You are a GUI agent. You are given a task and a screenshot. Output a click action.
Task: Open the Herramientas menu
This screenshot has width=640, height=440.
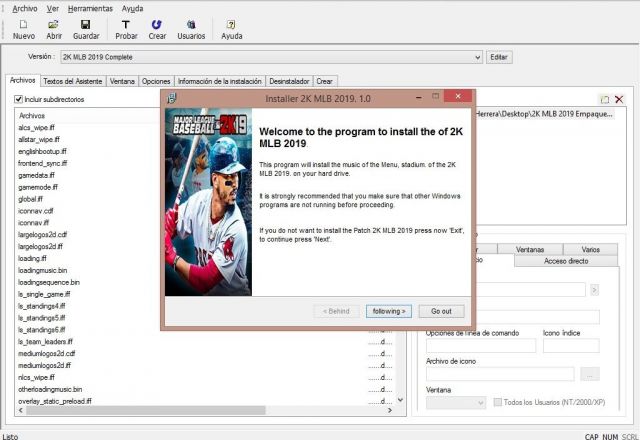pos(90,8)
